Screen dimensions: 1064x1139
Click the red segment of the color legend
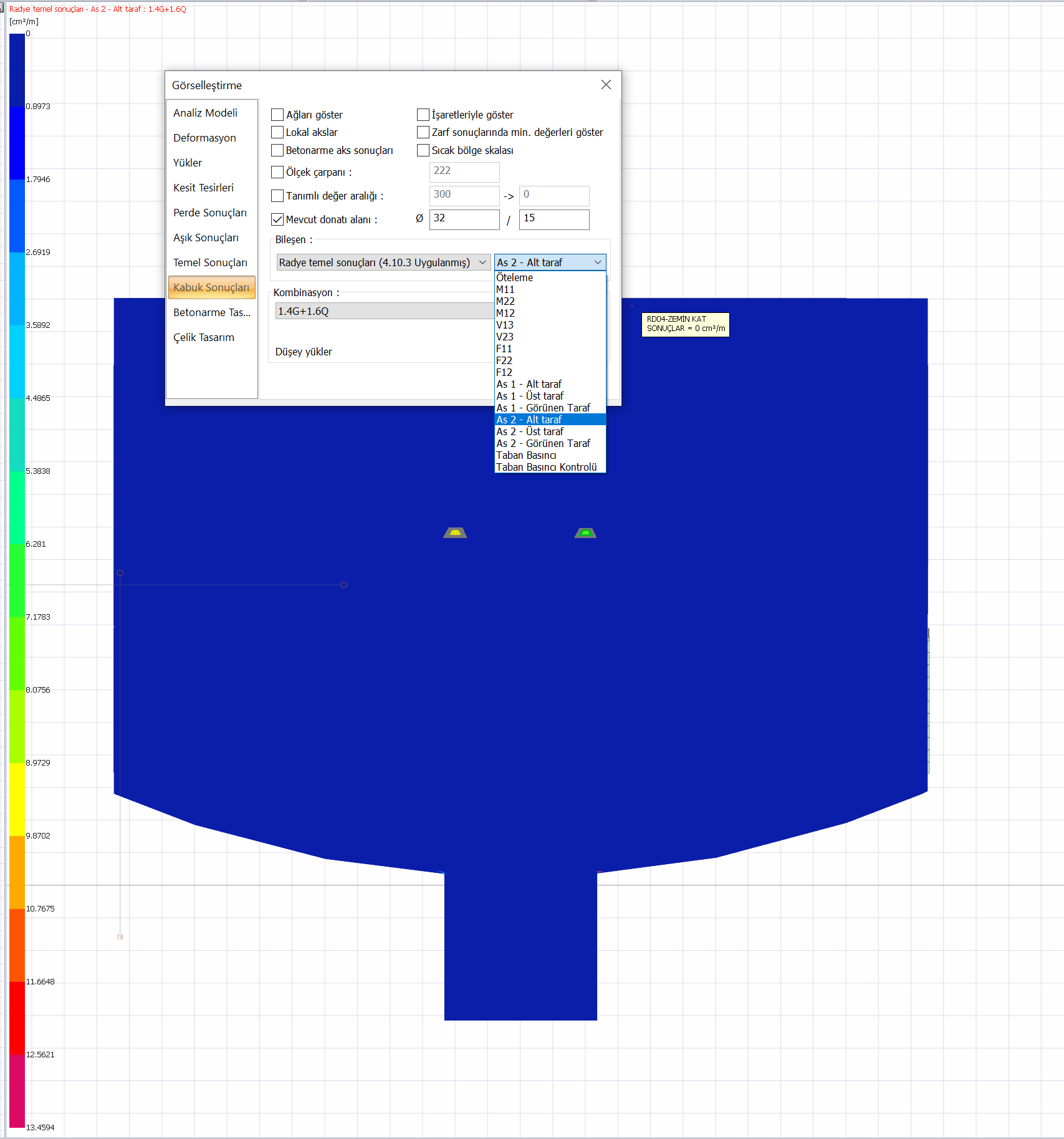click(17, 1017)
